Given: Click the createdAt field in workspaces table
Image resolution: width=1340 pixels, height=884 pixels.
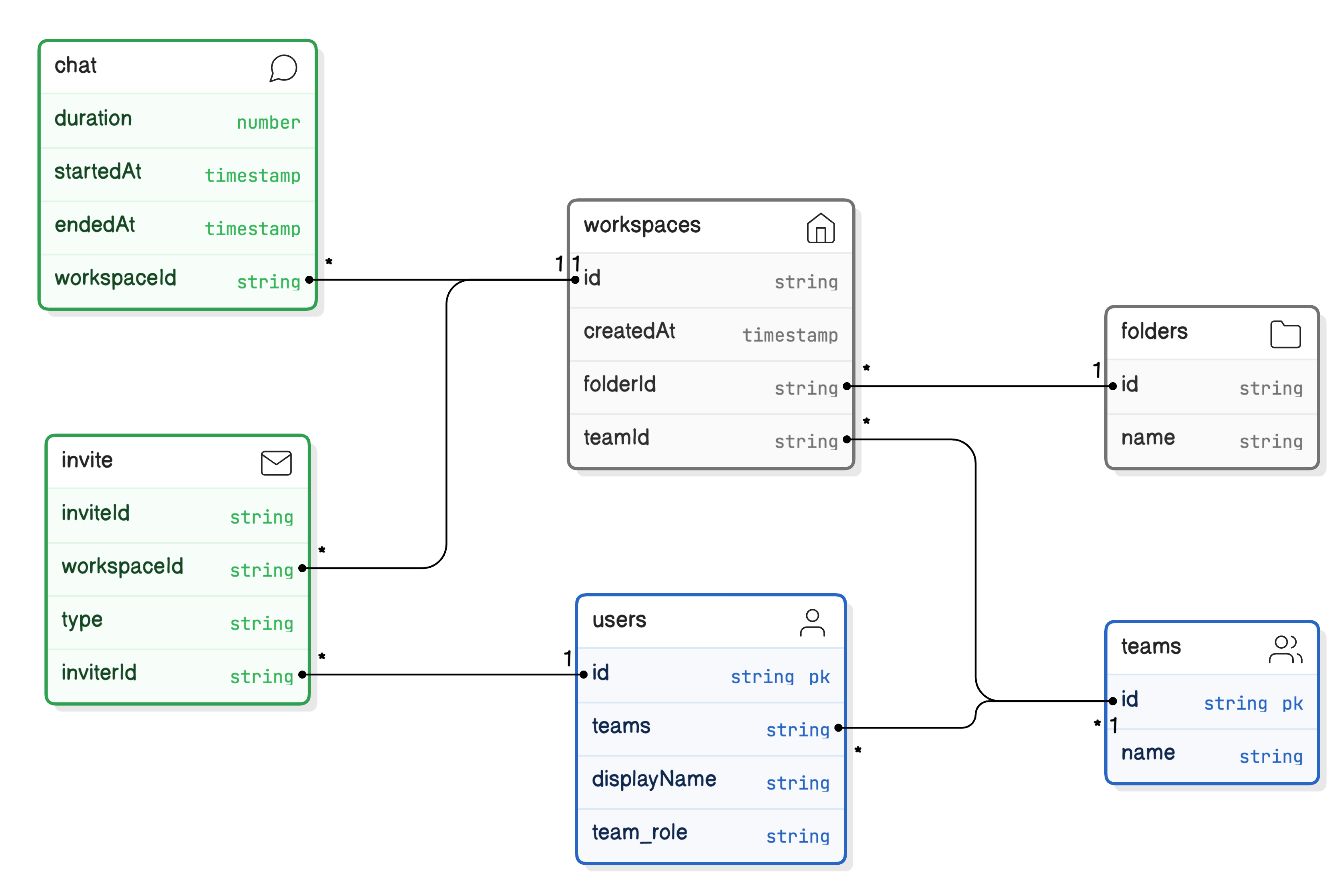Looking at the screenshot, I should coord(711,333).
